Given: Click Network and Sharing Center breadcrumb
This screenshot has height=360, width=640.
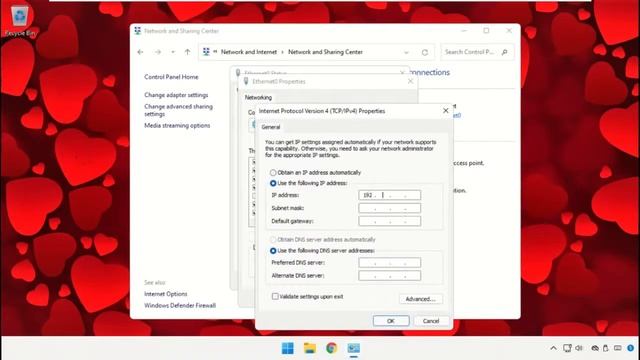Looking at the screenshot, I should point(325,52).
